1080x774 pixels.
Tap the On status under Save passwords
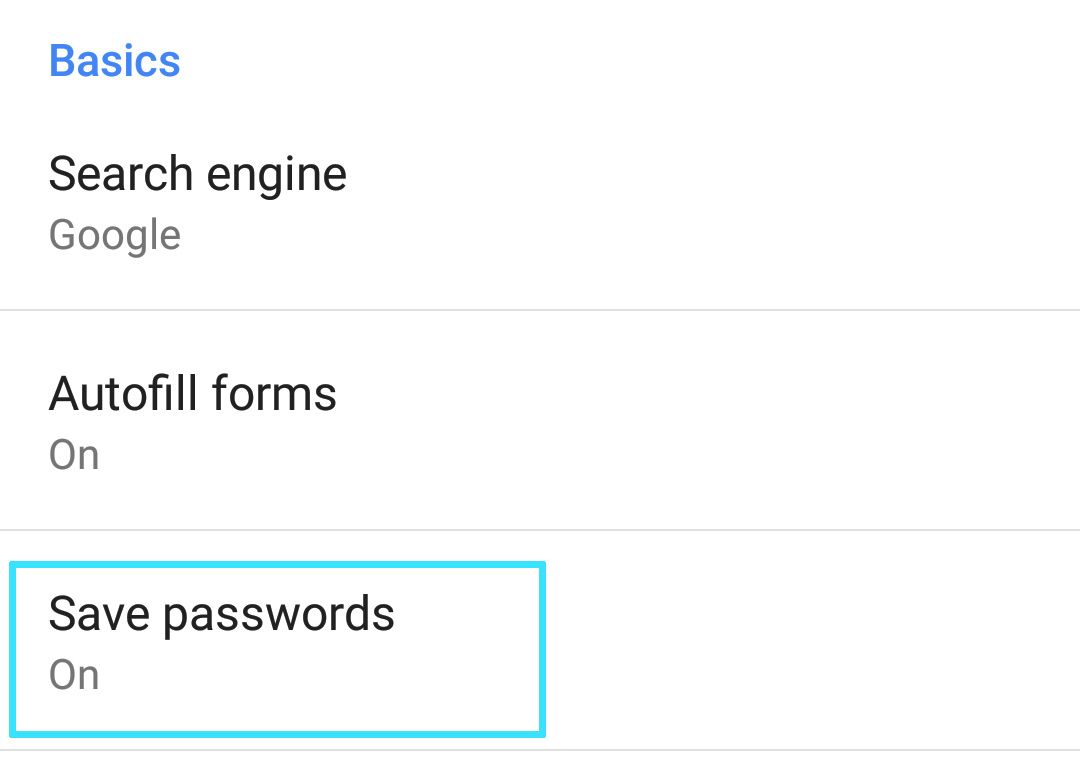tap(74, 676)
